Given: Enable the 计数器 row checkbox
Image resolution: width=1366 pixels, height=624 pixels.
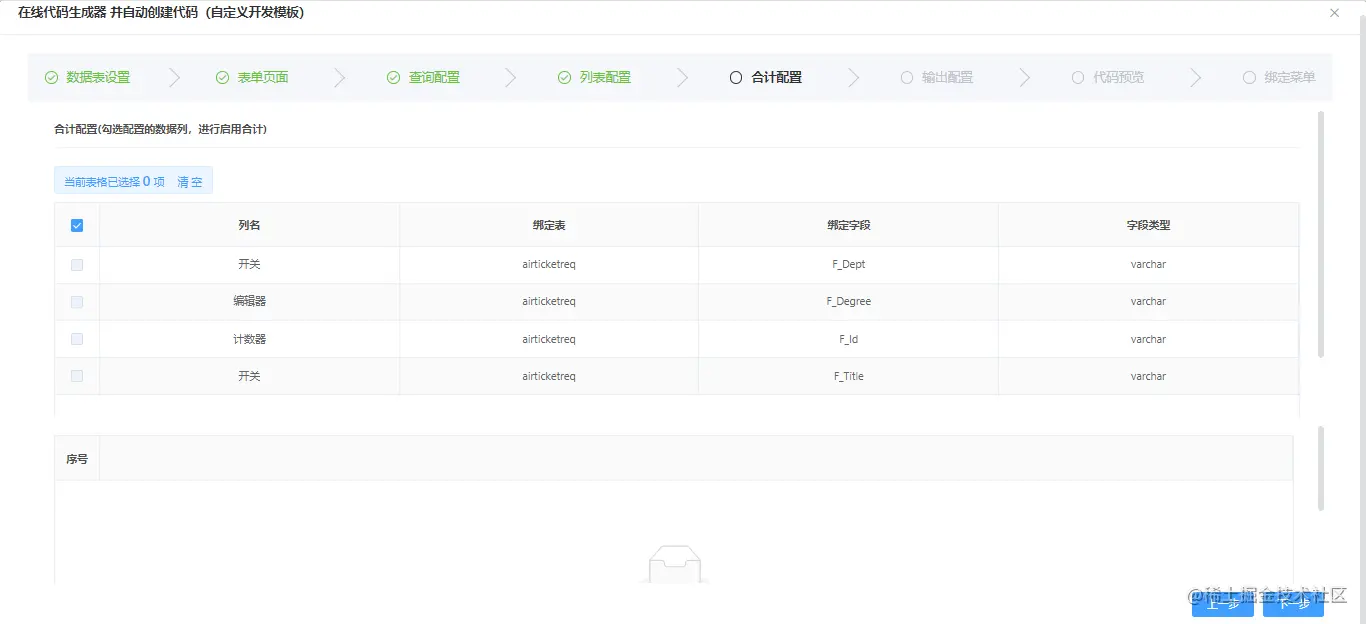Looking at the screenshot, I should pos(77,338).
